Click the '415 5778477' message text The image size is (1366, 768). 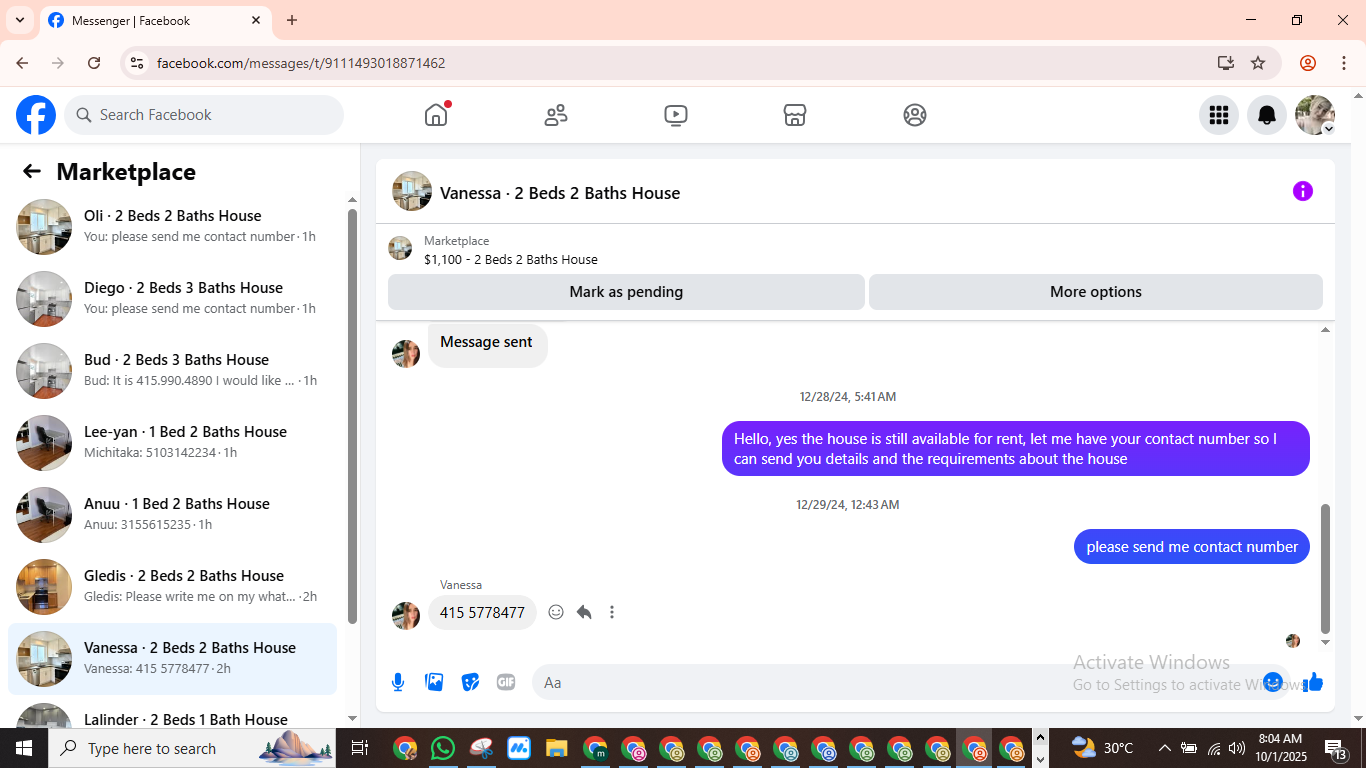pyautogui.click(x=482, y=613)
